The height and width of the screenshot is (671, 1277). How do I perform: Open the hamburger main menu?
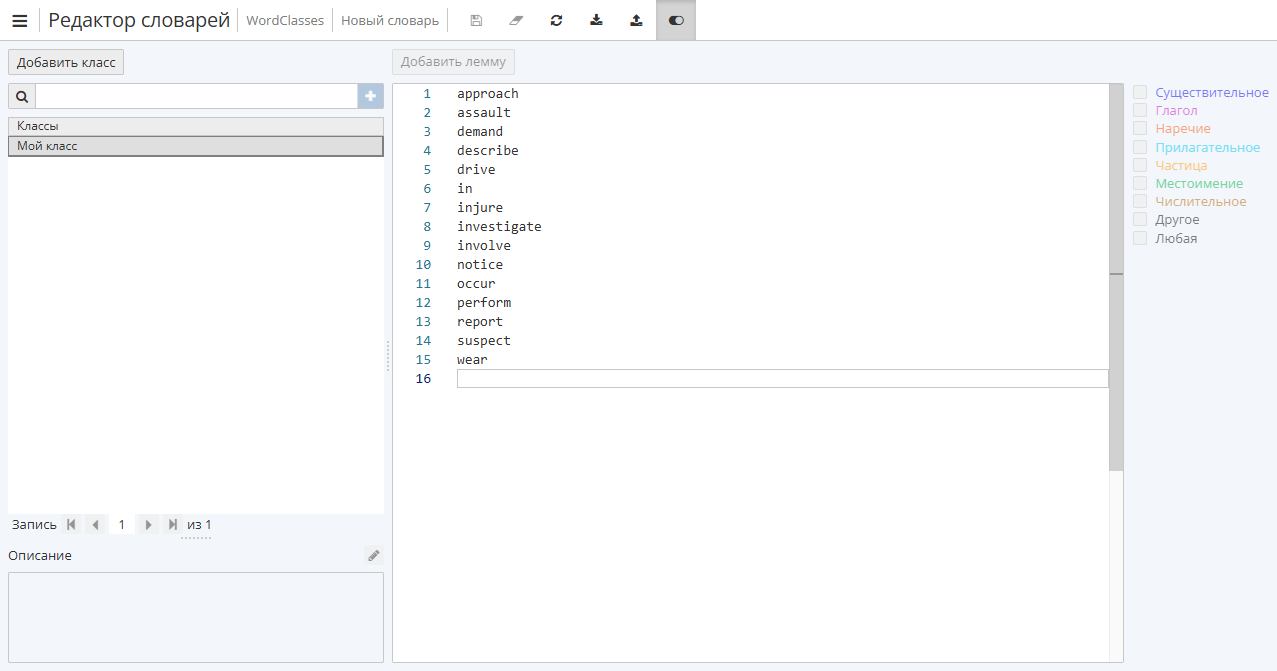pos(20,20)
